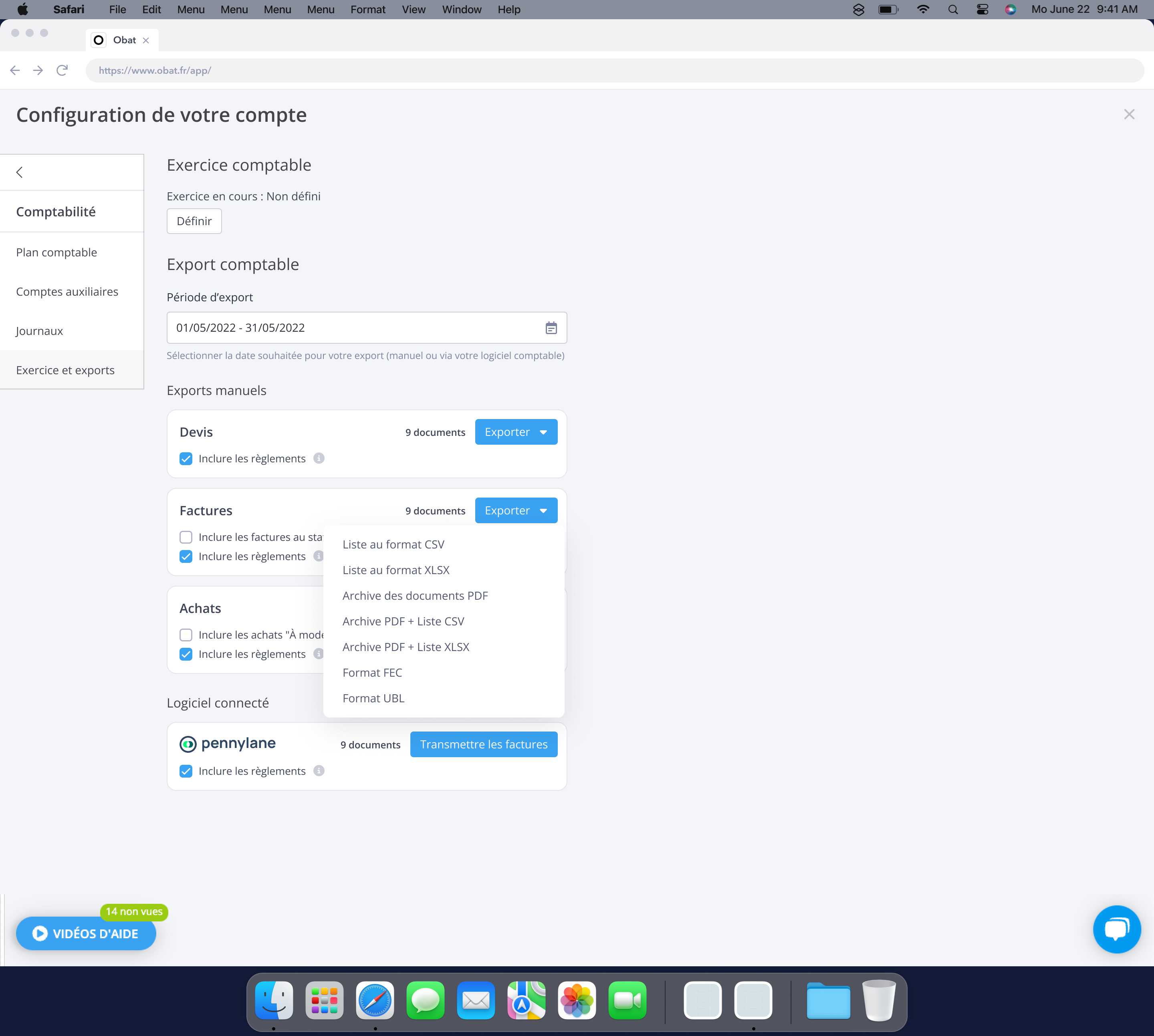
Task: Close the account configuration panel with X
Action: [x=1129, y=115]
